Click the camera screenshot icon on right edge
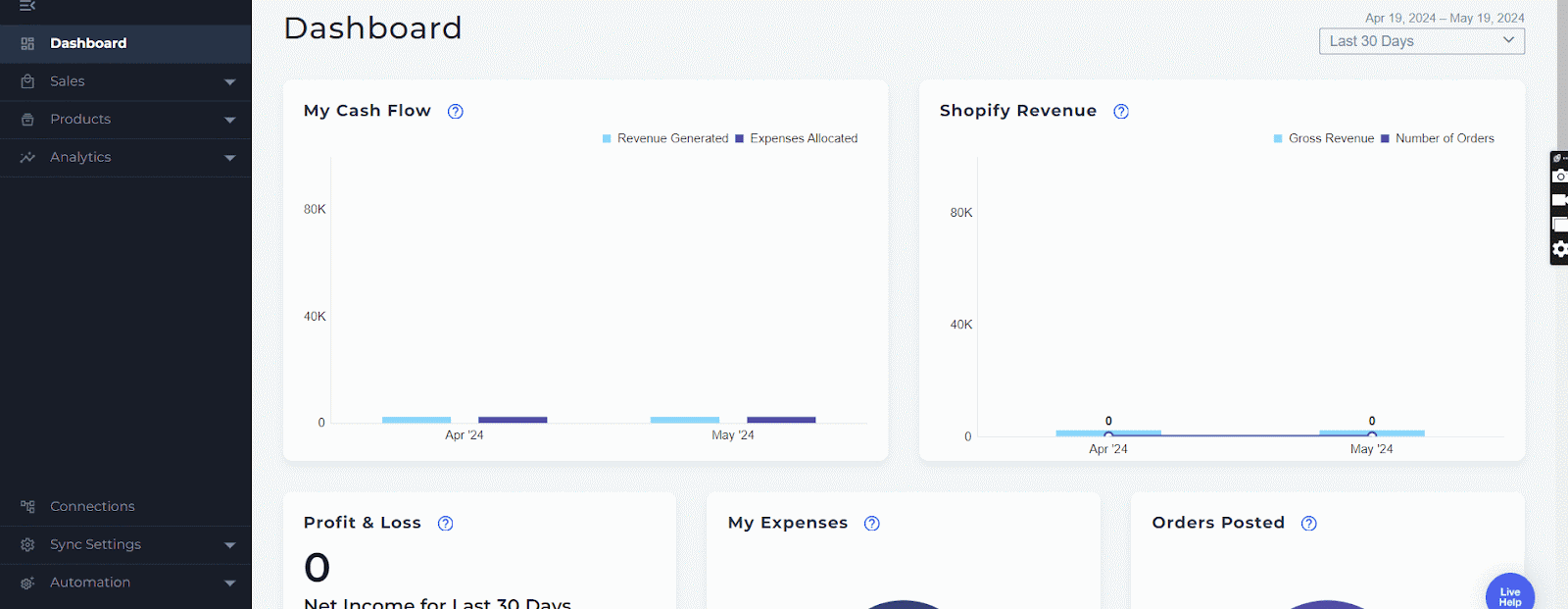The image size is (1568, 609). (1560, 177)
